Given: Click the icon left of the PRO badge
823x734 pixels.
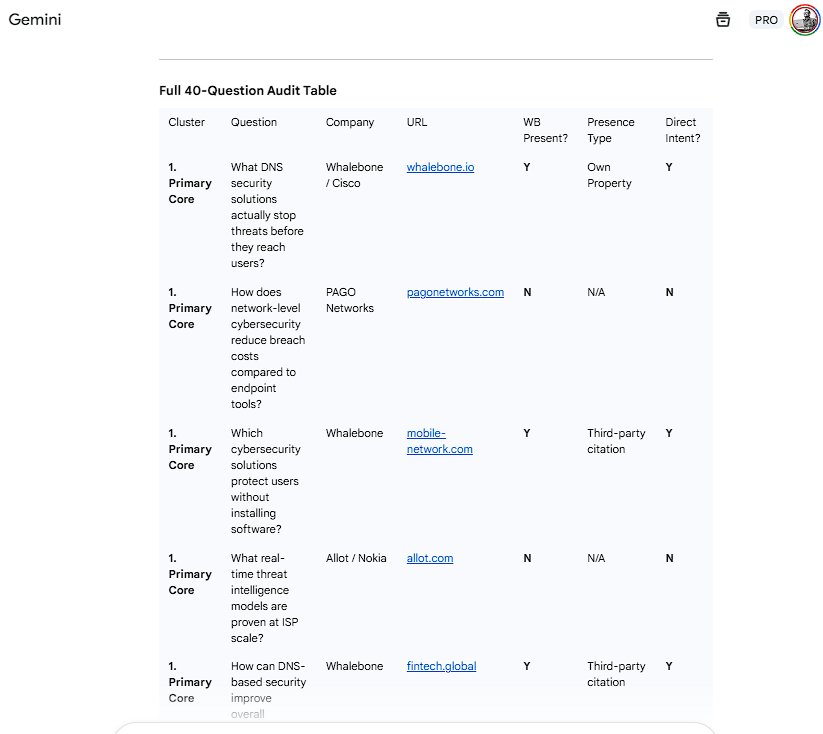Looking at the screenshot, I should (x=723, y=19).
